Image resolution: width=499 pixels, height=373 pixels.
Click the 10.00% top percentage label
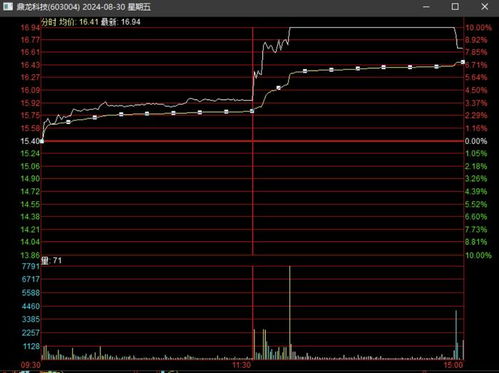[478, 28]
